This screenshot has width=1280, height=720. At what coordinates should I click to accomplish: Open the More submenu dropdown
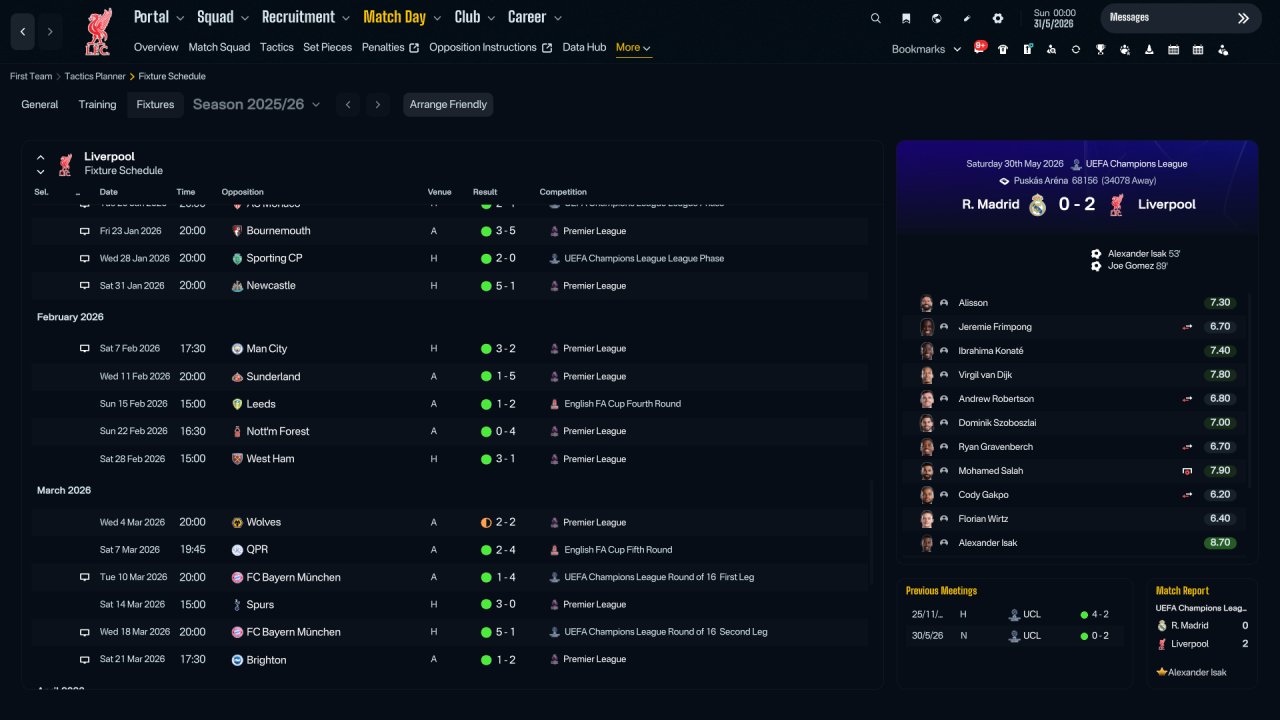(634, 48)
